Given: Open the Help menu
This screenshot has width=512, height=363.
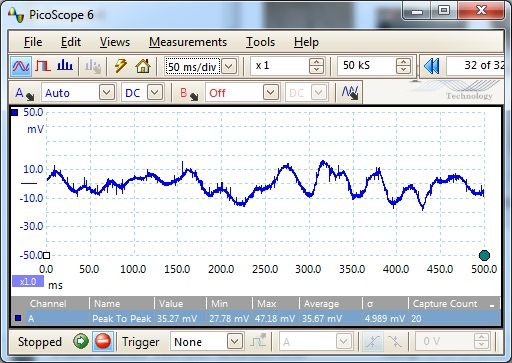Looking at the screenshot, I should 306,42.
